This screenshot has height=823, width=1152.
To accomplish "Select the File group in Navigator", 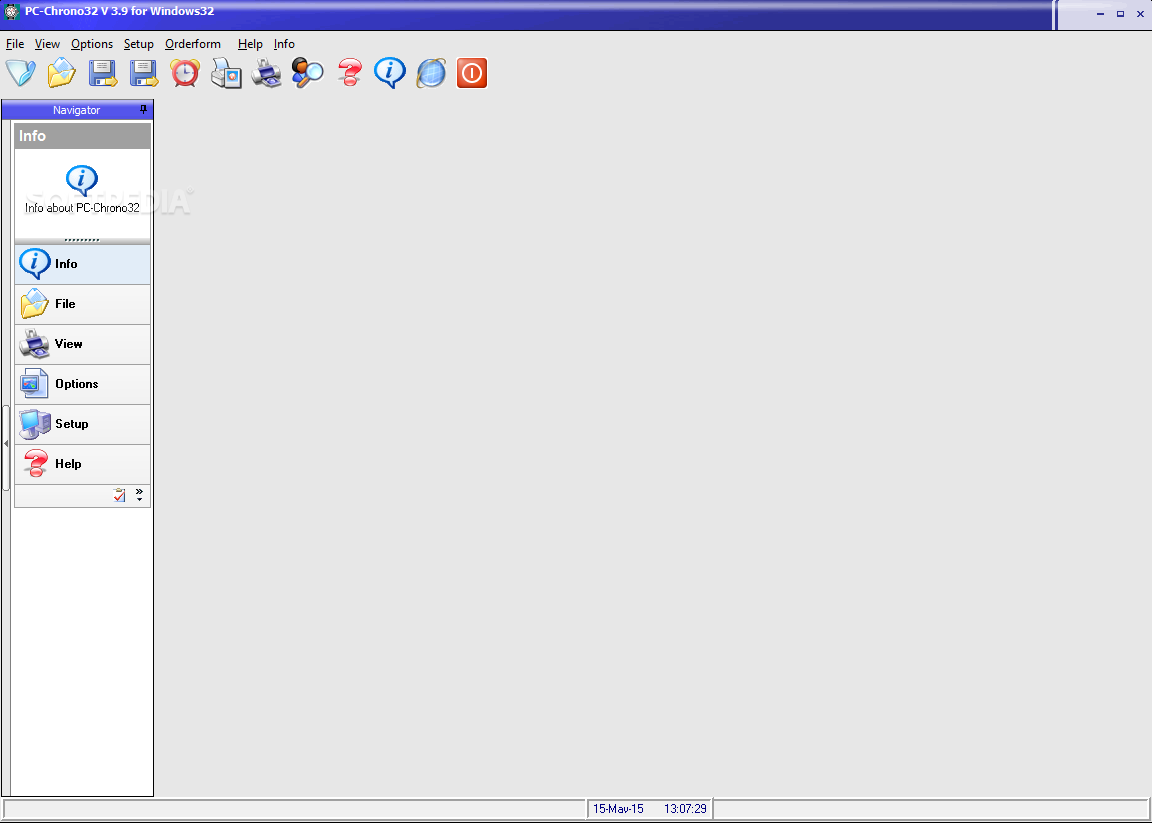I will [82, 304].
